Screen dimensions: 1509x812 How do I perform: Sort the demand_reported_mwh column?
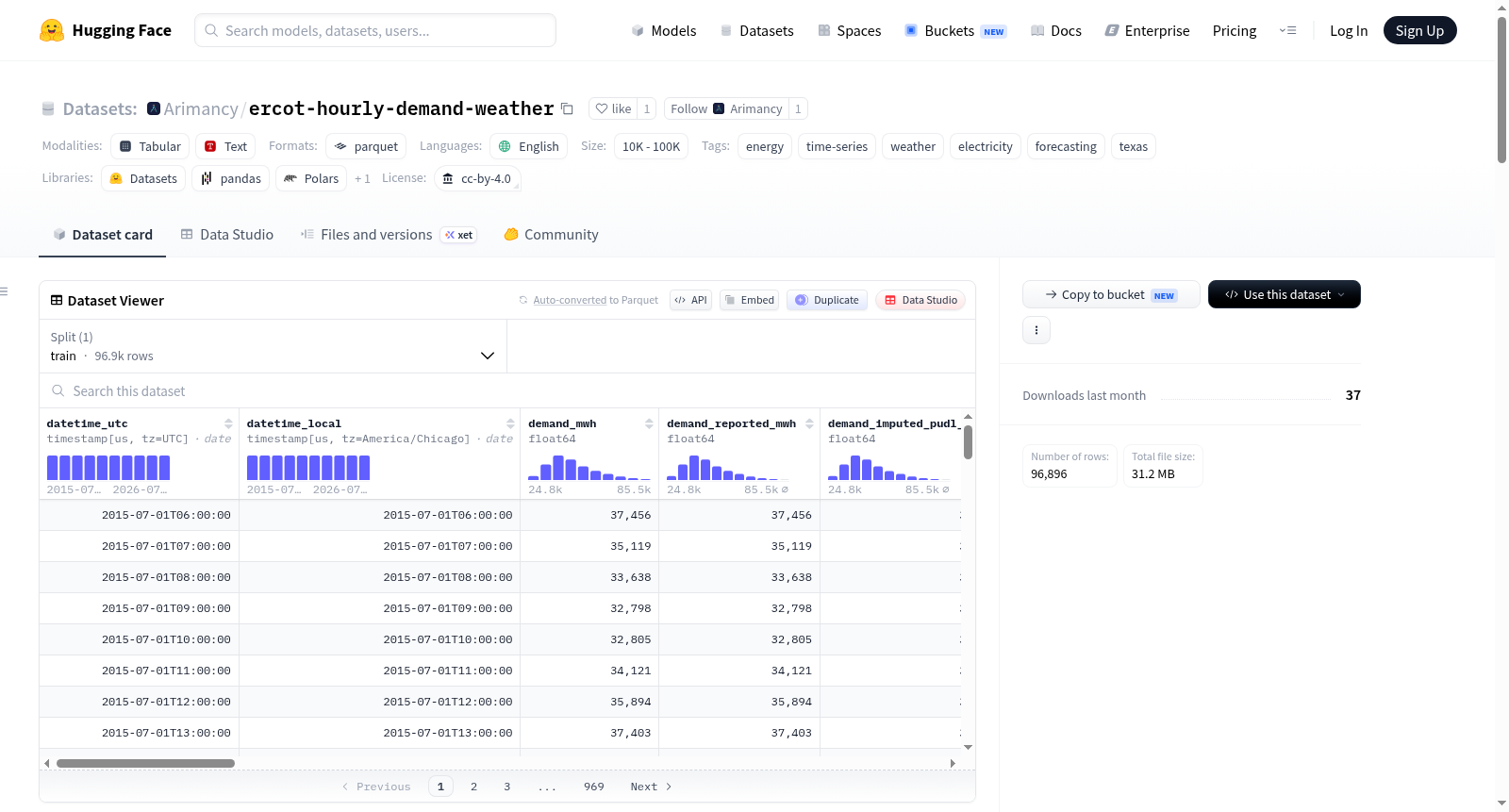(x=809, y=423)
